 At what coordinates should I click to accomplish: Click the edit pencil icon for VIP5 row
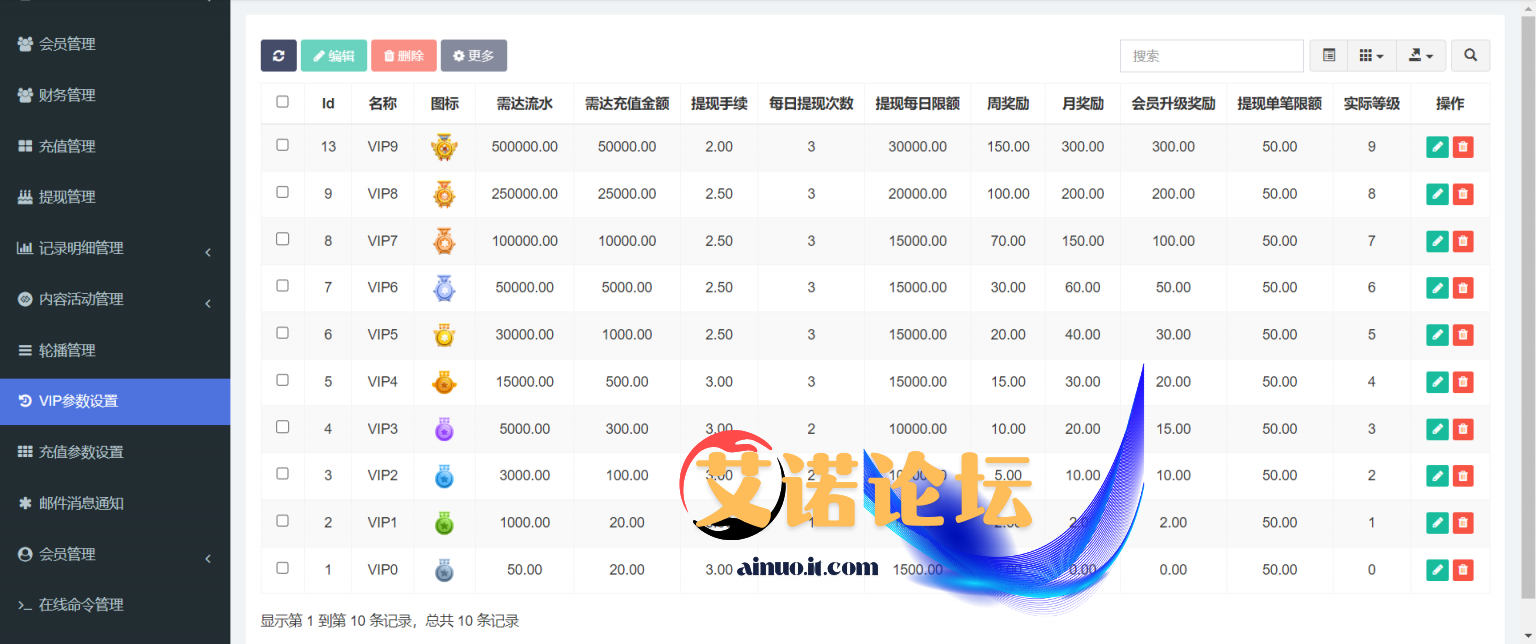pyautogui.click(x=1437, y=335)
